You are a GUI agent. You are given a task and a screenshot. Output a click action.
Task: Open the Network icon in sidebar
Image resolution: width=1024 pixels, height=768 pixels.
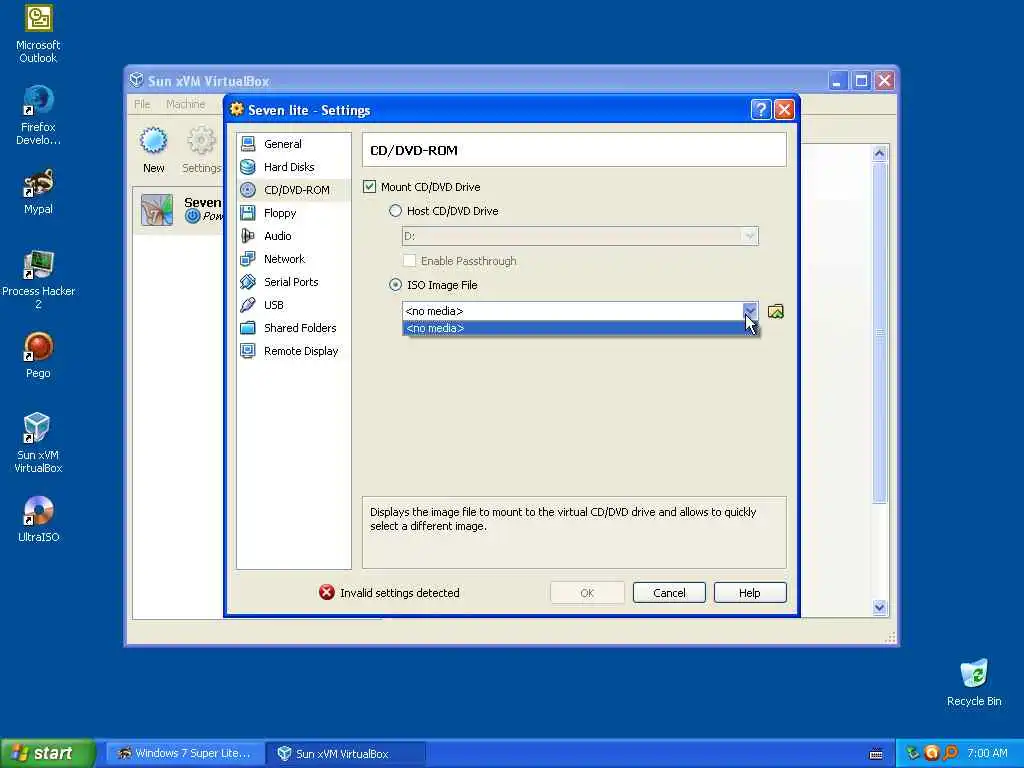coord(248,259)
